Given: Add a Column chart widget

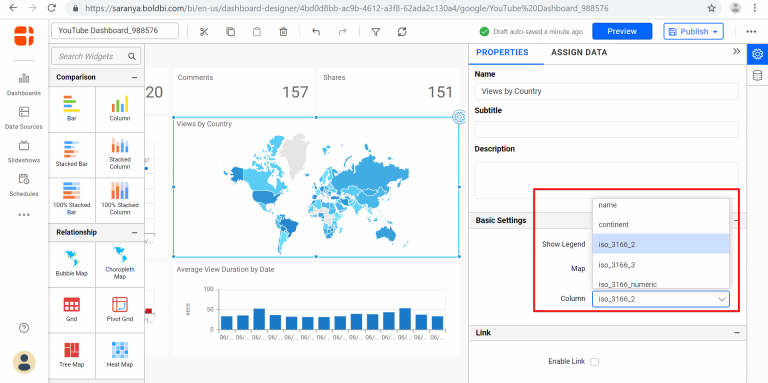Looking at the screenshot, I should point(120,109).
